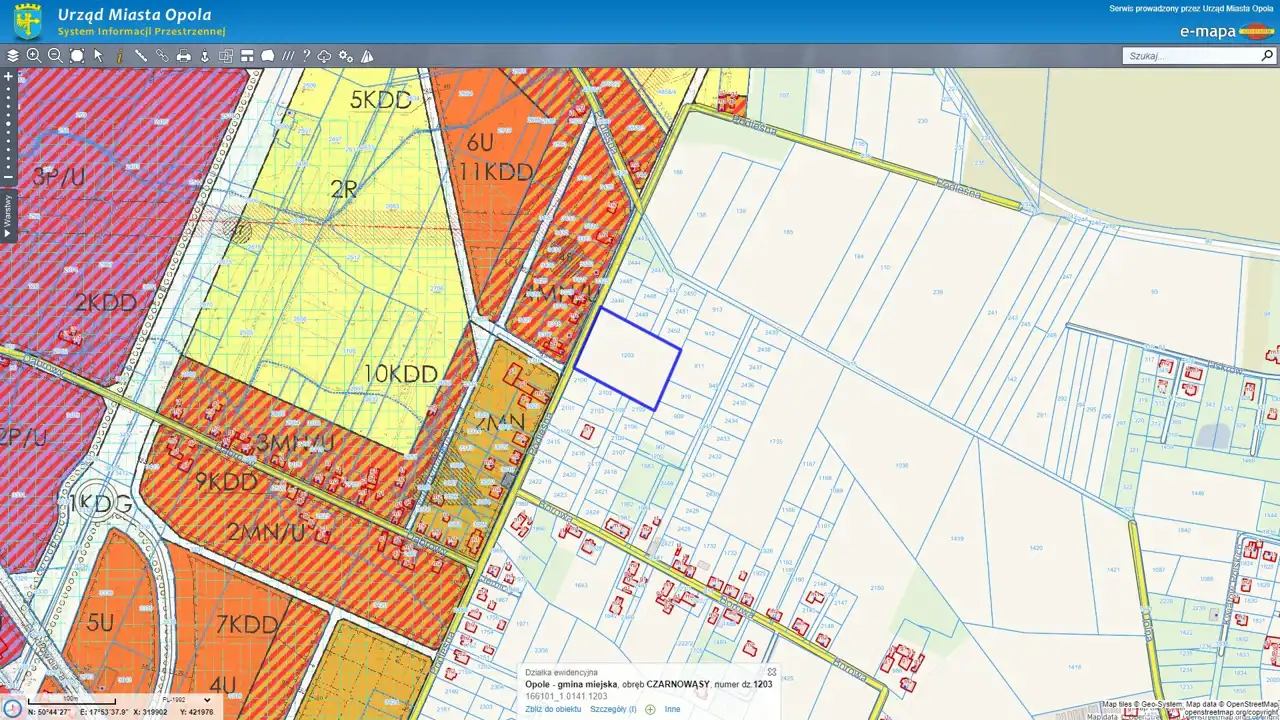Click the green plus icon in popup
Screen dimensions: 1280x720
click(650, 709)
